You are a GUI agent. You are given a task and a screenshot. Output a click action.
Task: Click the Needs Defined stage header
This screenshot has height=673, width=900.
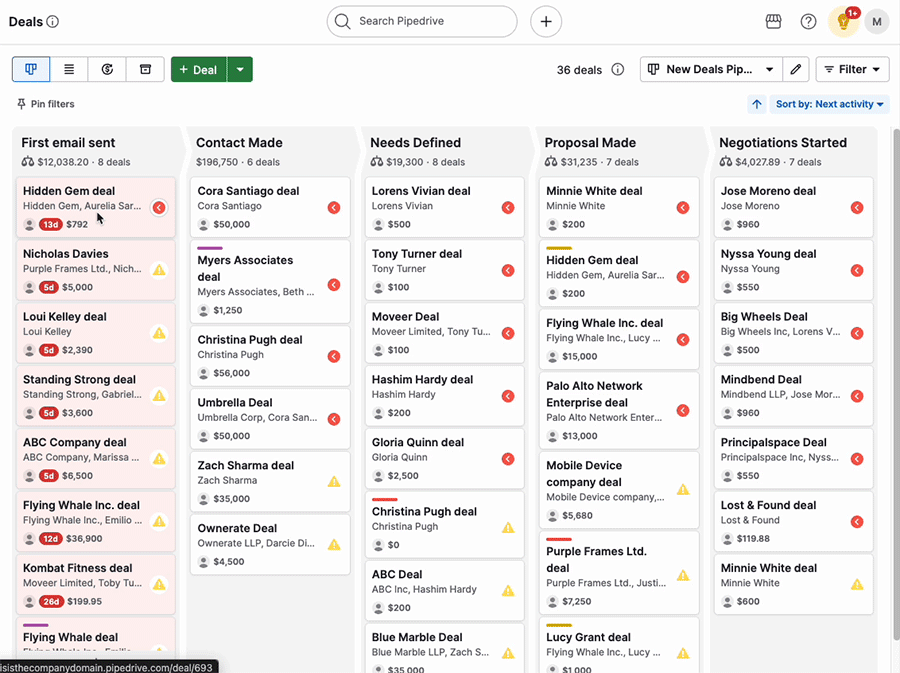click(x=416, y=143)
